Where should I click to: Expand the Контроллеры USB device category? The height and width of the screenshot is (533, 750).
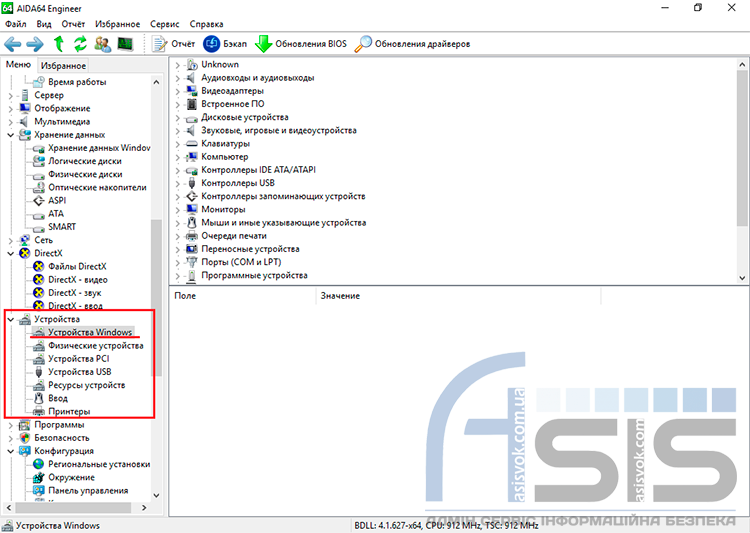(177, 183)
